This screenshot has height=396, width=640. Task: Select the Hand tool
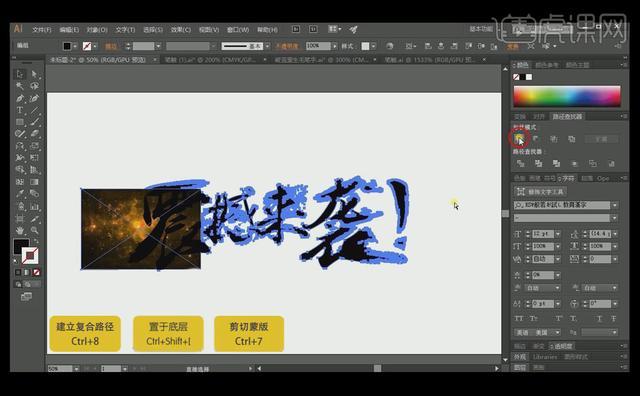point(20,230)
